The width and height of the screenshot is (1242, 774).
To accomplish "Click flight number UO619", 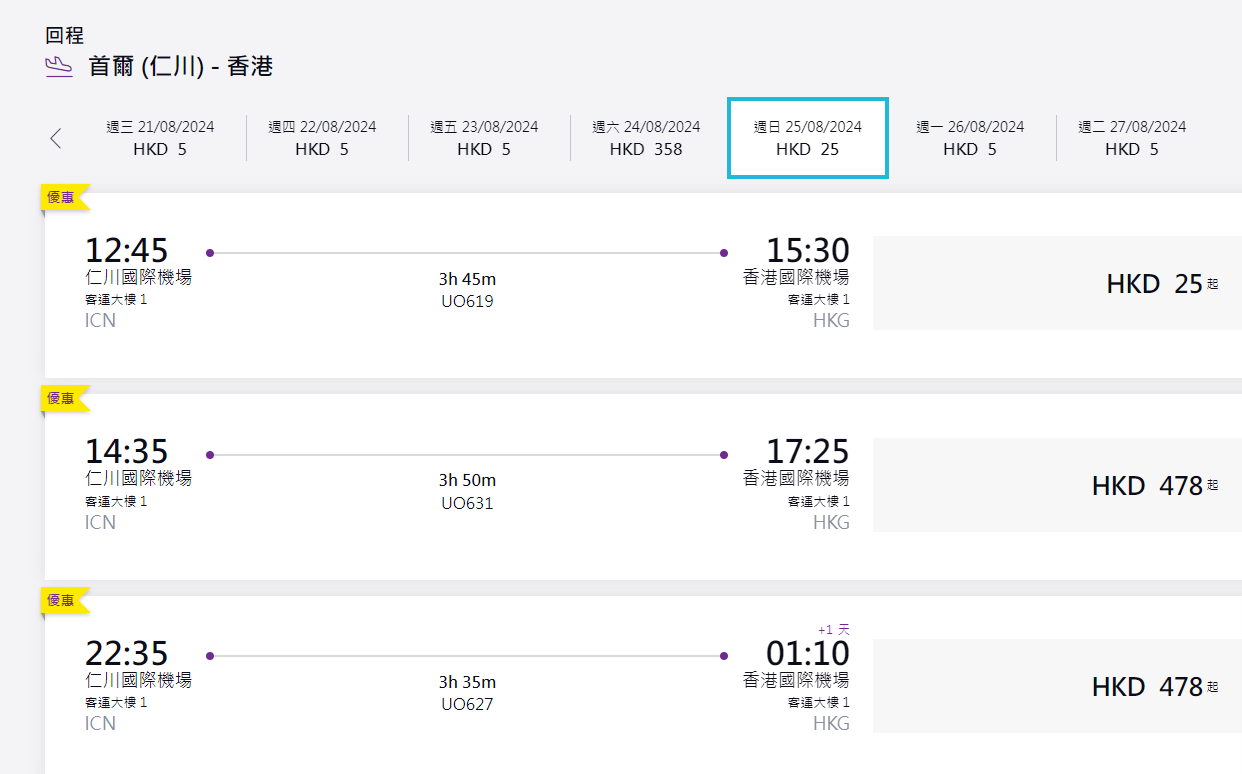I will pos(467,301).
